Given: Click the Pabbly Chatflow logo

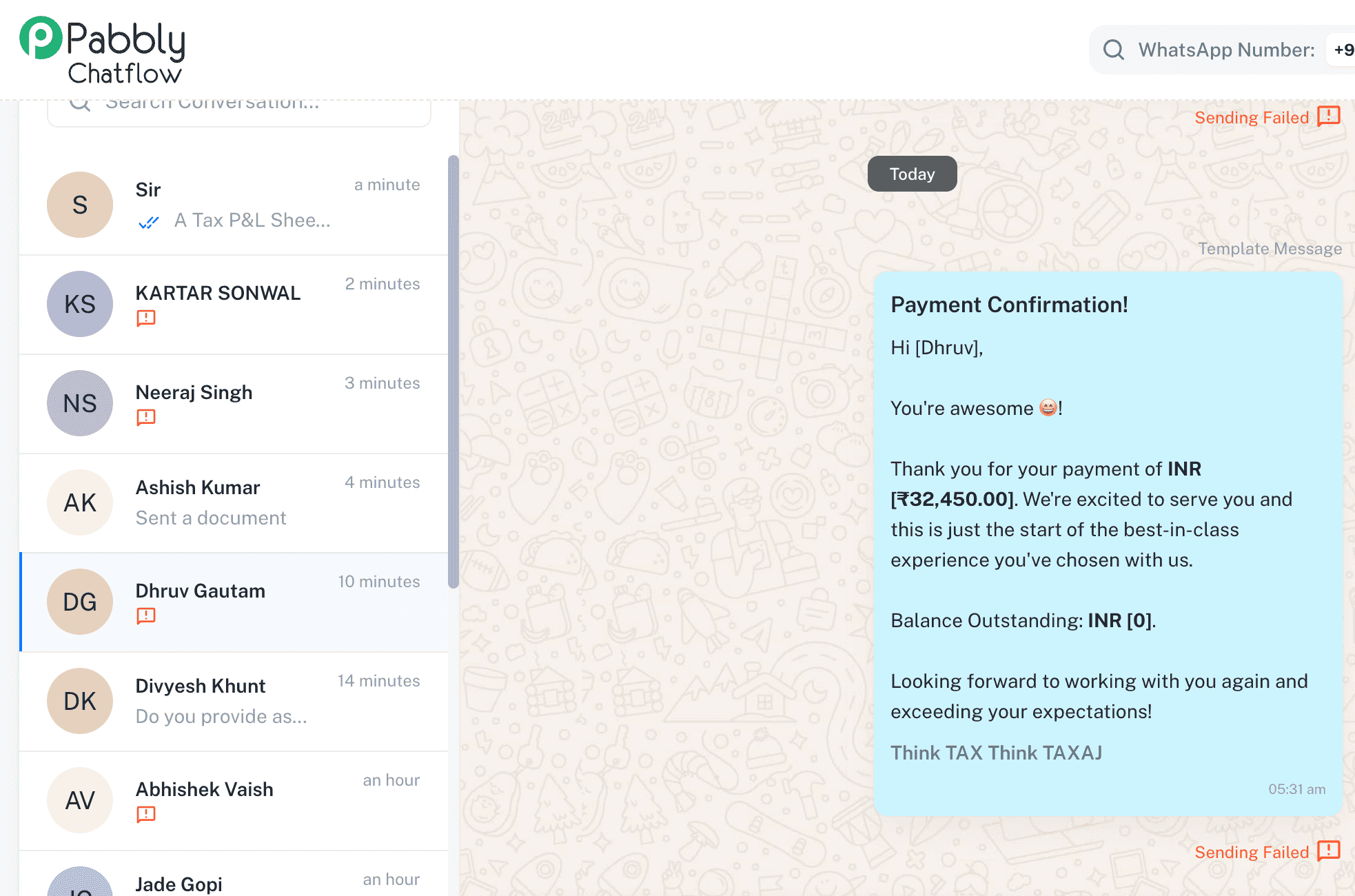Looking at the screenshot, I should [x=102, y=50].
